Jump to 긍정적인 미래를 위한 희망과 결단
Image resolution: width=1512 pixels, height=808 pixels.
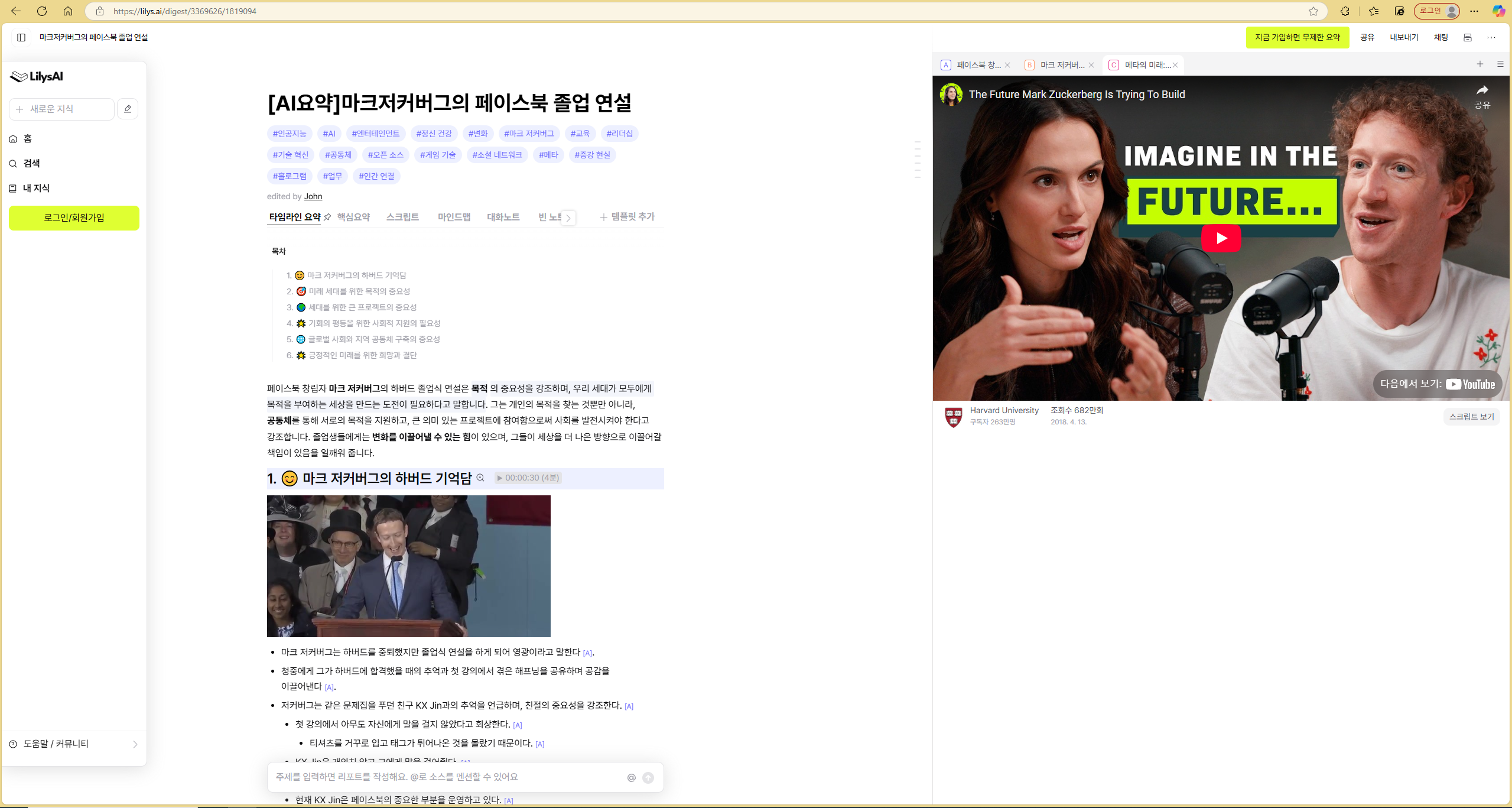(362, 355)
